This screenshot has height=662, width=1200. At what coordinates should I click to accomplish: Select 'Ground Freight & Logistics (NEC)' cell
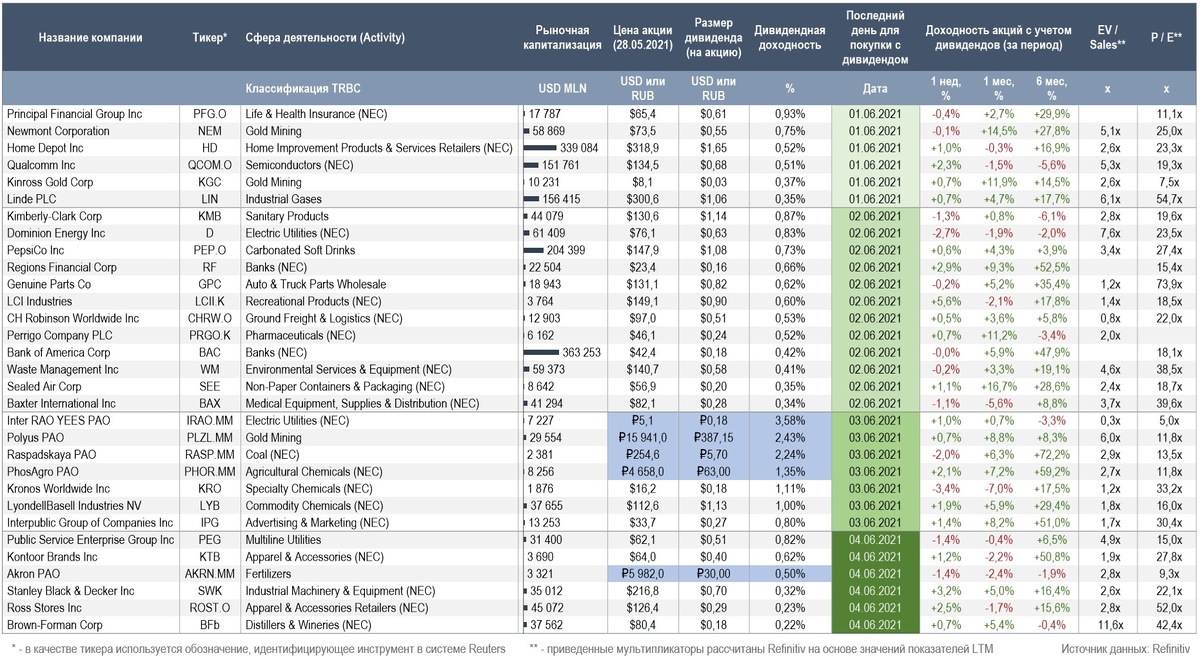coord(325,318)
